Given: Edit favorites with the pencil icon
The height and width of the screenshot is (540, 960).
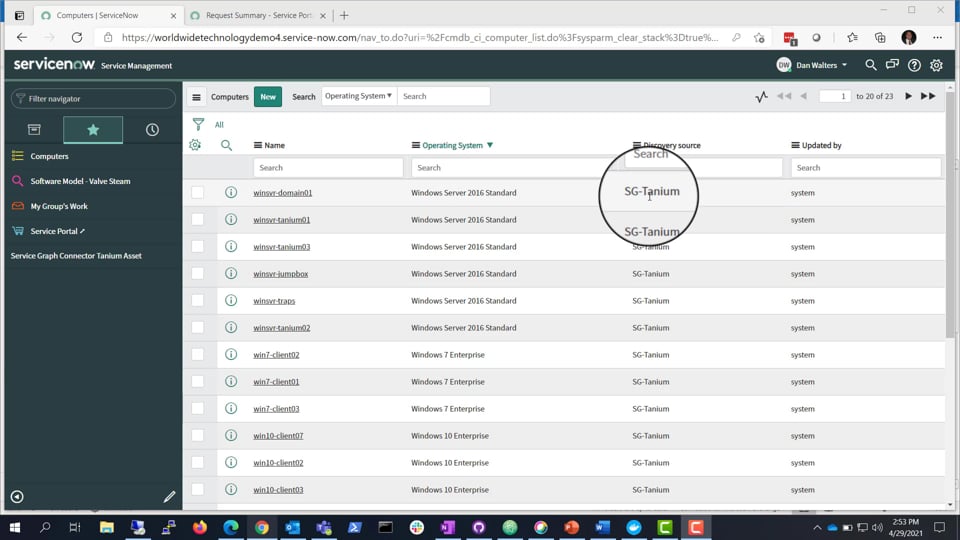Looking at the screenshot, I should (169, 497).
